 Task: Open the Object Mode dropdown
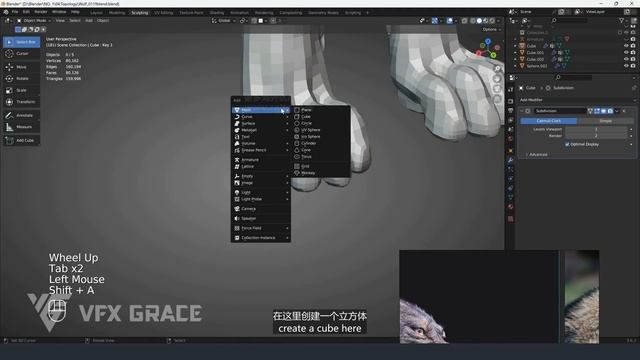point(34,20)
